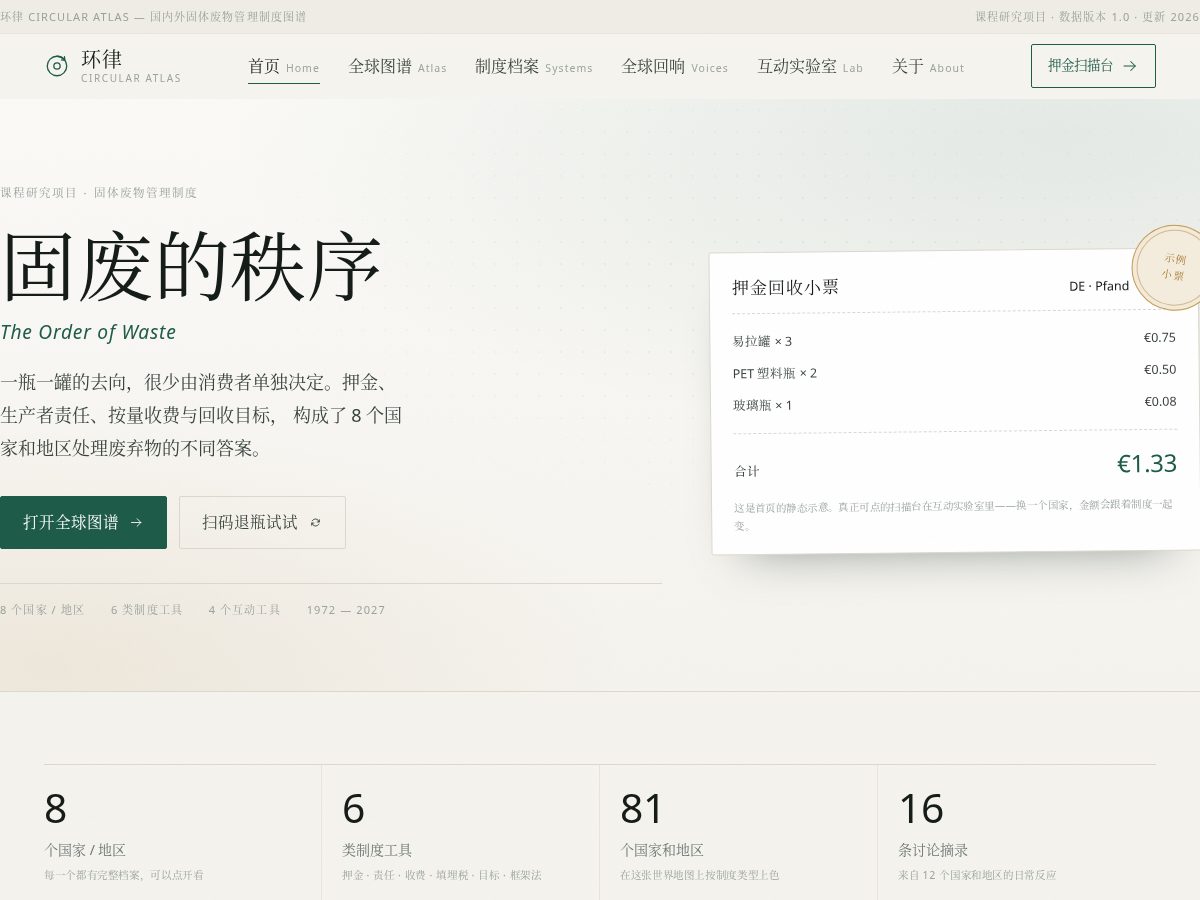Click the hero strip 8 个国家 / 地区 text

pos(42,610)
